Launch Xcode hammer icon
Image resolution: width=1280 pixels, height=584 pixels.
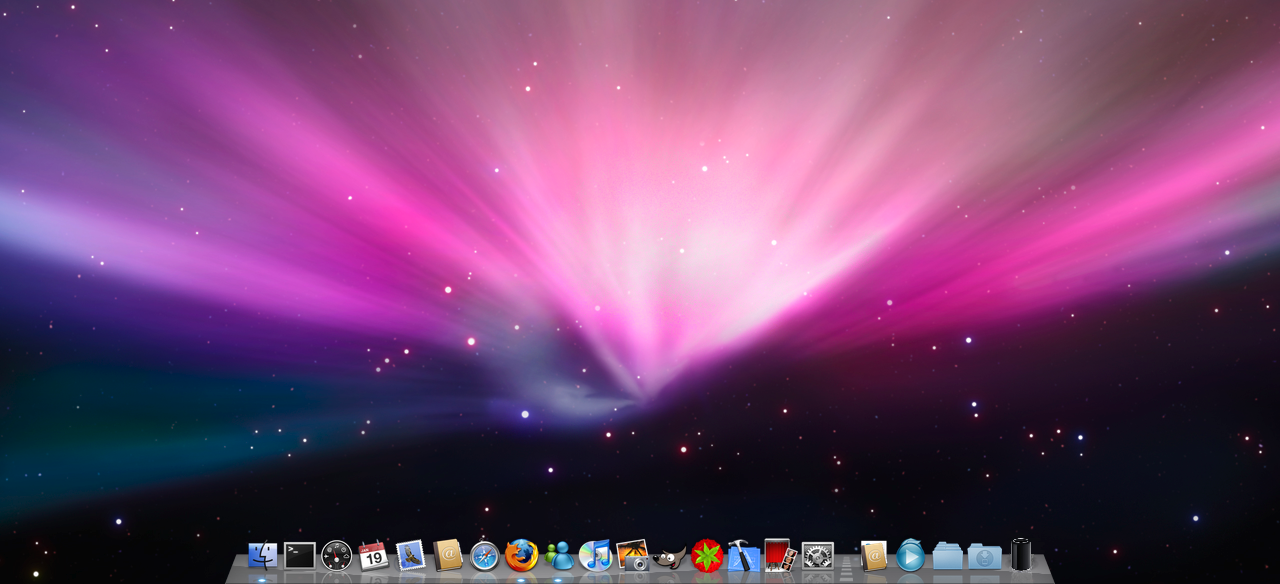(x=744, y=555)
